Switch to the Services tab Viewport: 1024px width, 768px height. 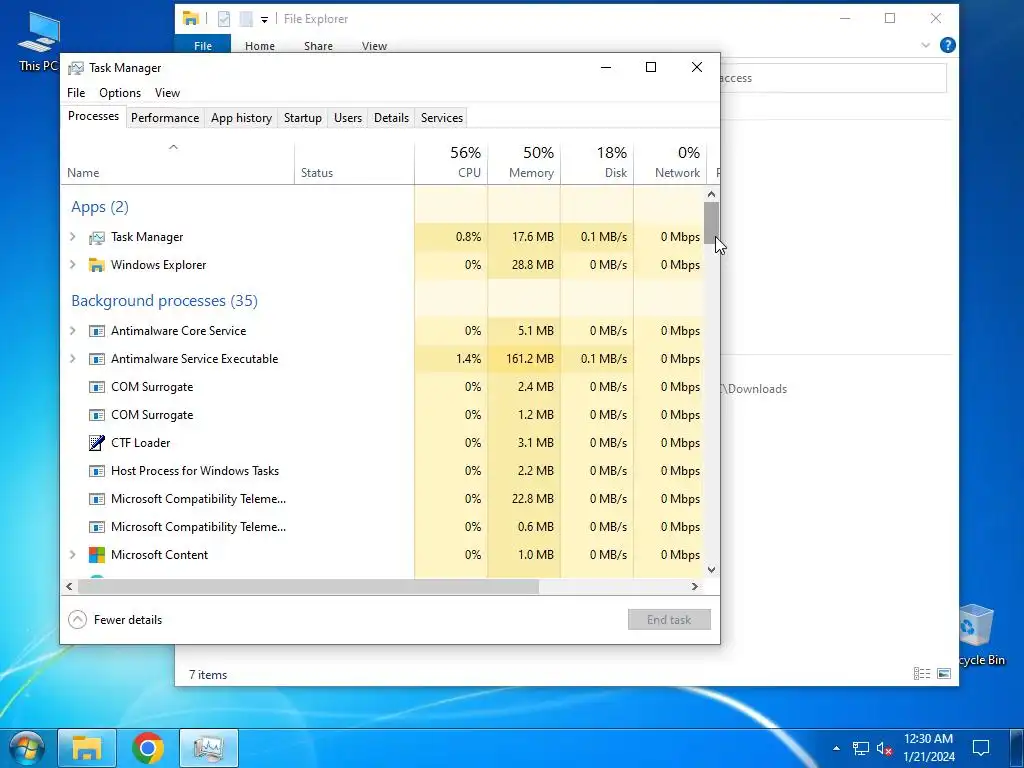pos(441,118)
